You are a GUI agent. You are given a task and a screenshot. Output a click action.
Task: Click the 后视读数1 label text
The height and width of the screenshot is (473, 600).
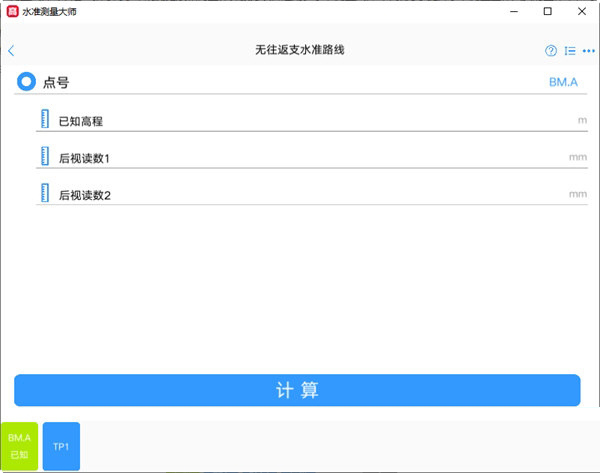pyautogui.click(x=84, y=158)
